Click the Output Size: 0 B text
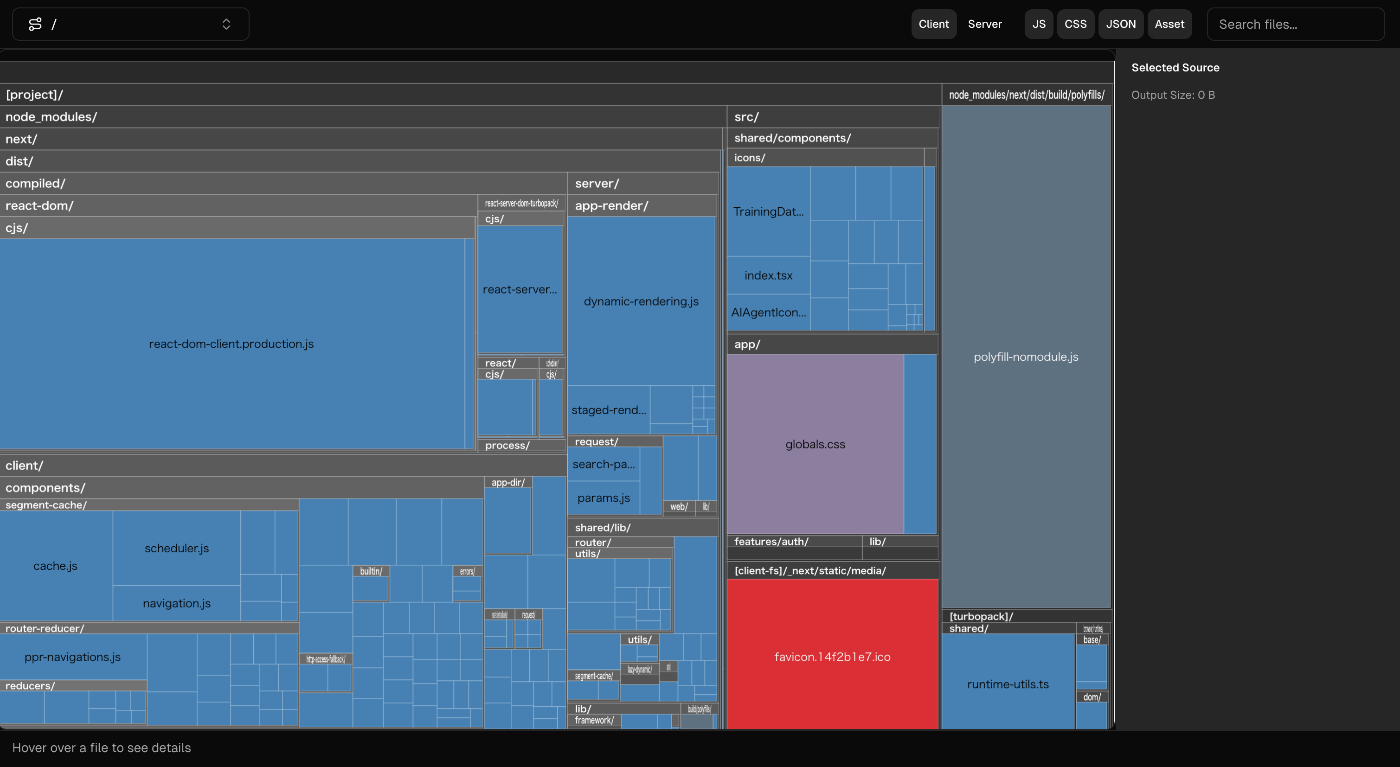The width and height of the screenshot is (1400, 767). click(1173, 95)
